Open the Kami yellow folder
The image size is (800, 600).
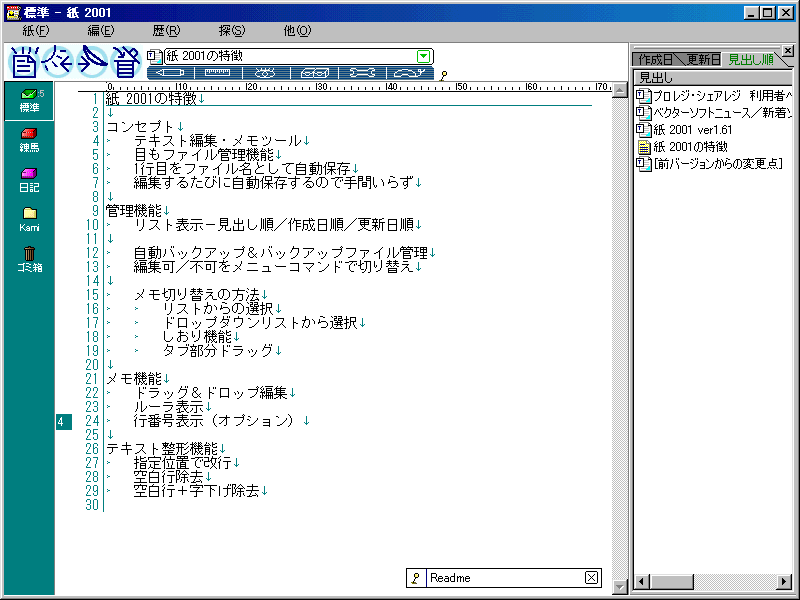[x=29, y=219]
